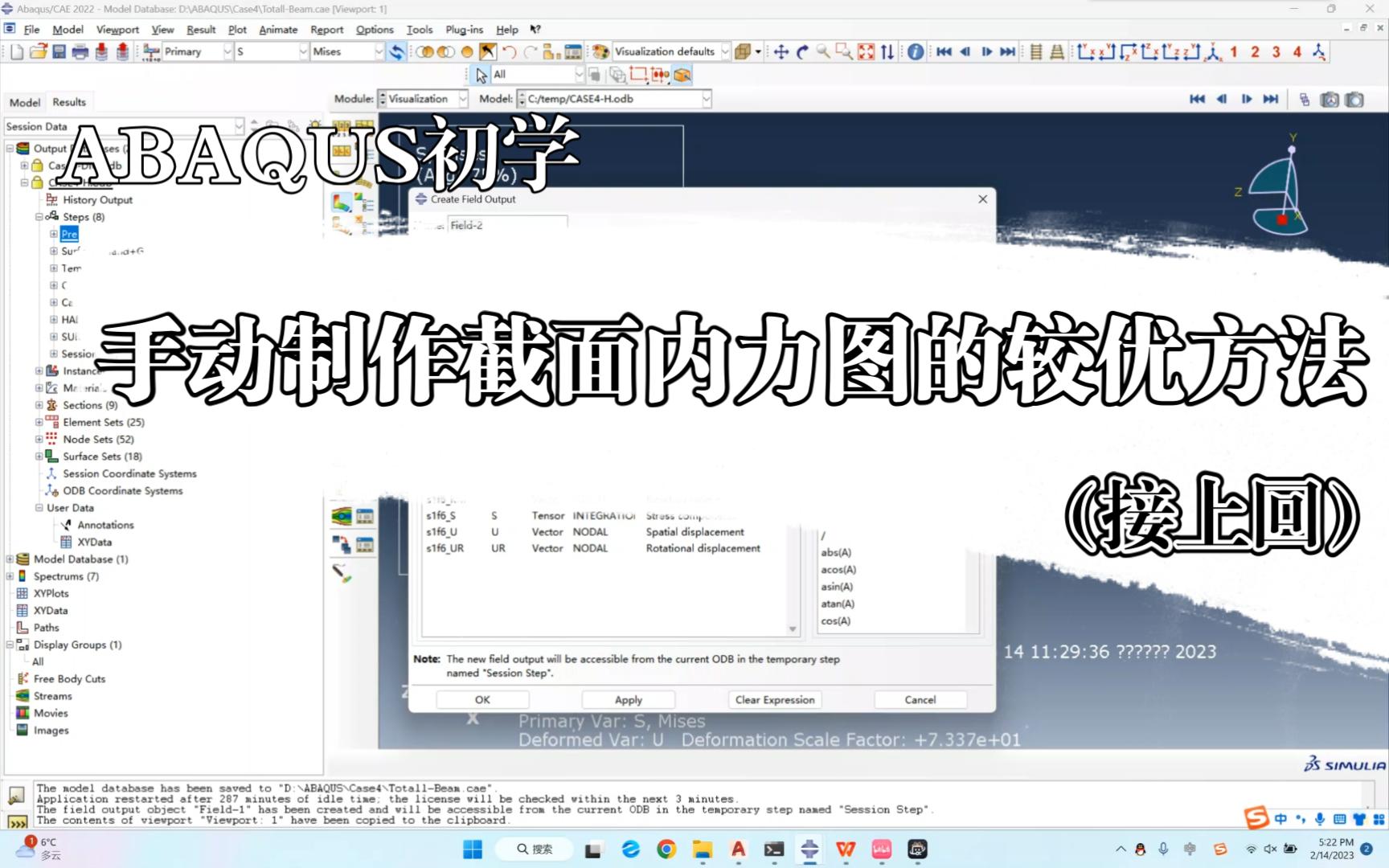Apply custom view 1

coord(1234,51)
